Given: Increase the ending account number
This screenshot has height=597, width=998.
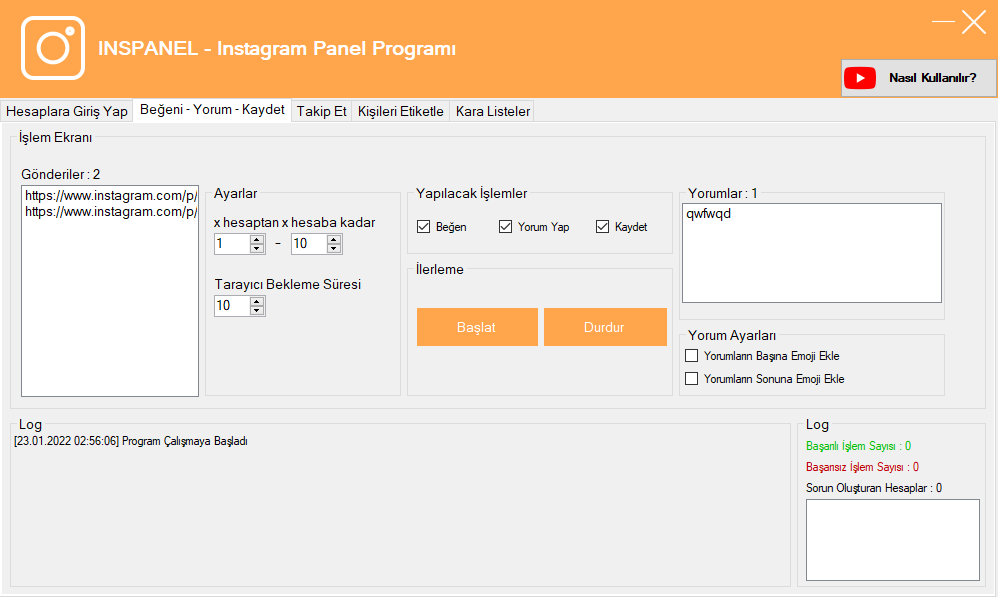Looking at the screenshot, I should 334,239.
